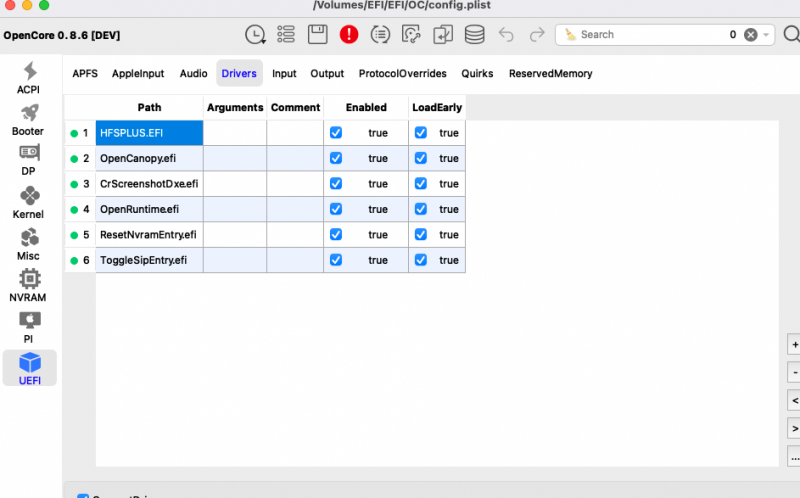Image resolution: width=800 pixels, height=498 pixels.
Task: Switch to the Quirks tab
Action: [477, 73]
